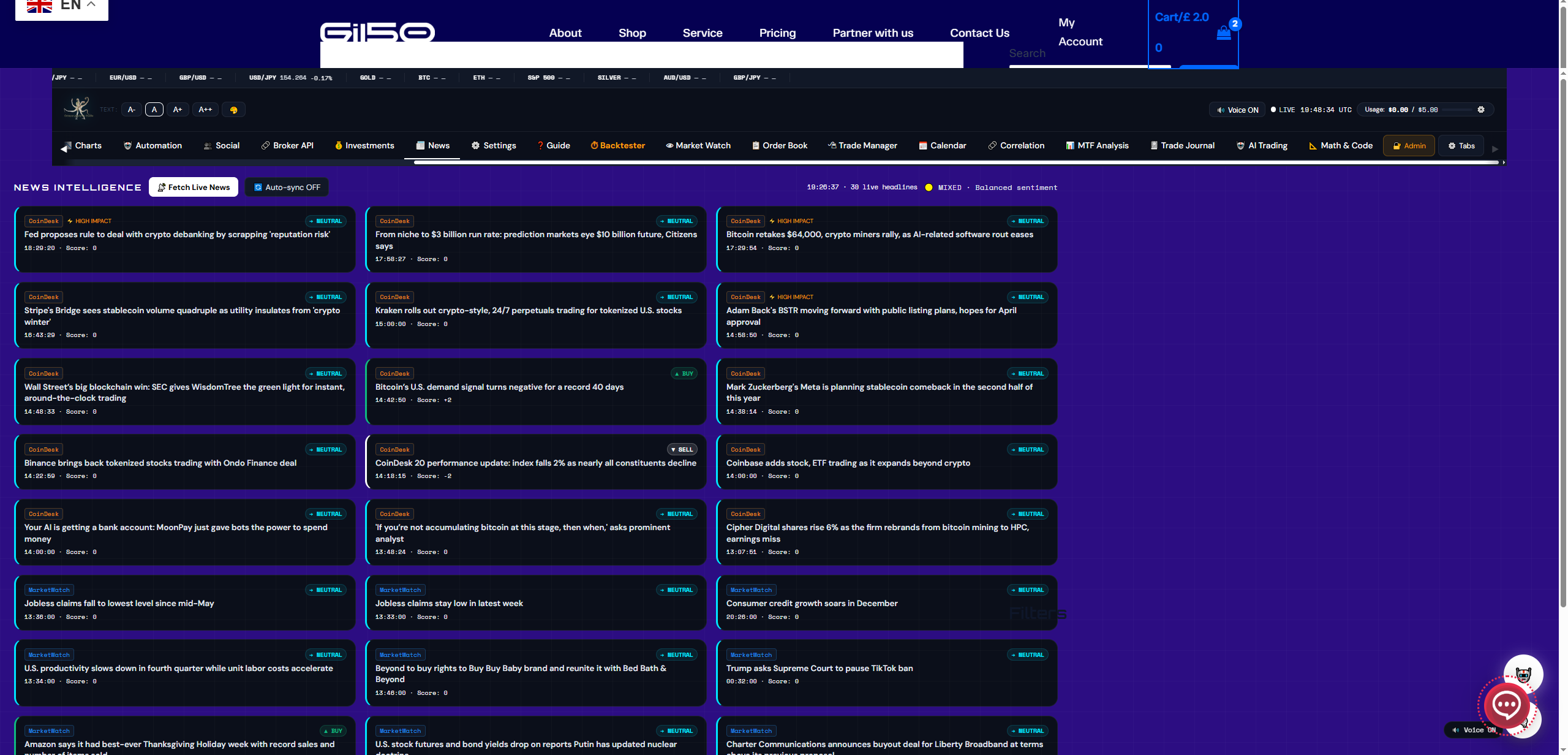
Task: Click Fetch Live News button
Action: pos(194,188)
